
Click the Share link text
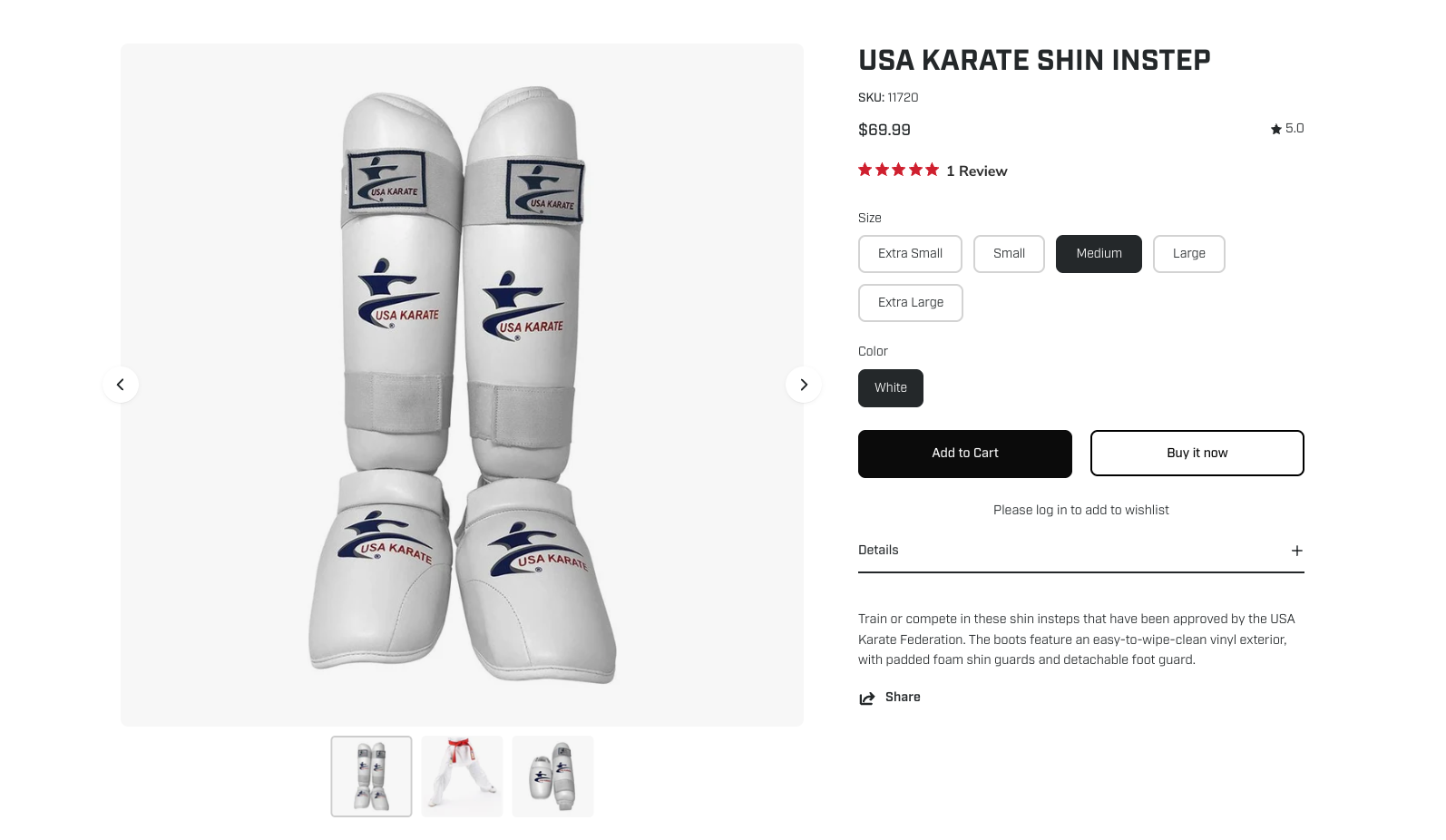pos(903,697)
